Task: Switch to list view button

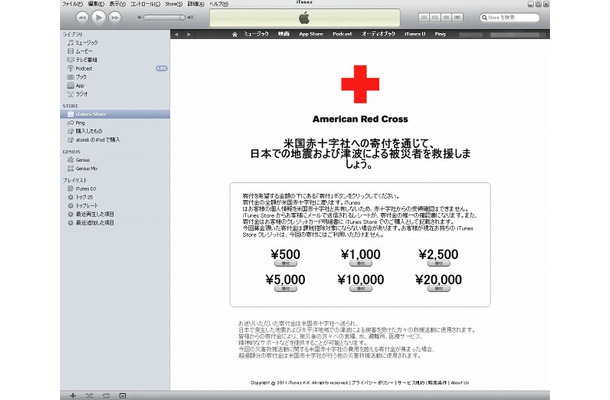Action: [x=424, y=18]
